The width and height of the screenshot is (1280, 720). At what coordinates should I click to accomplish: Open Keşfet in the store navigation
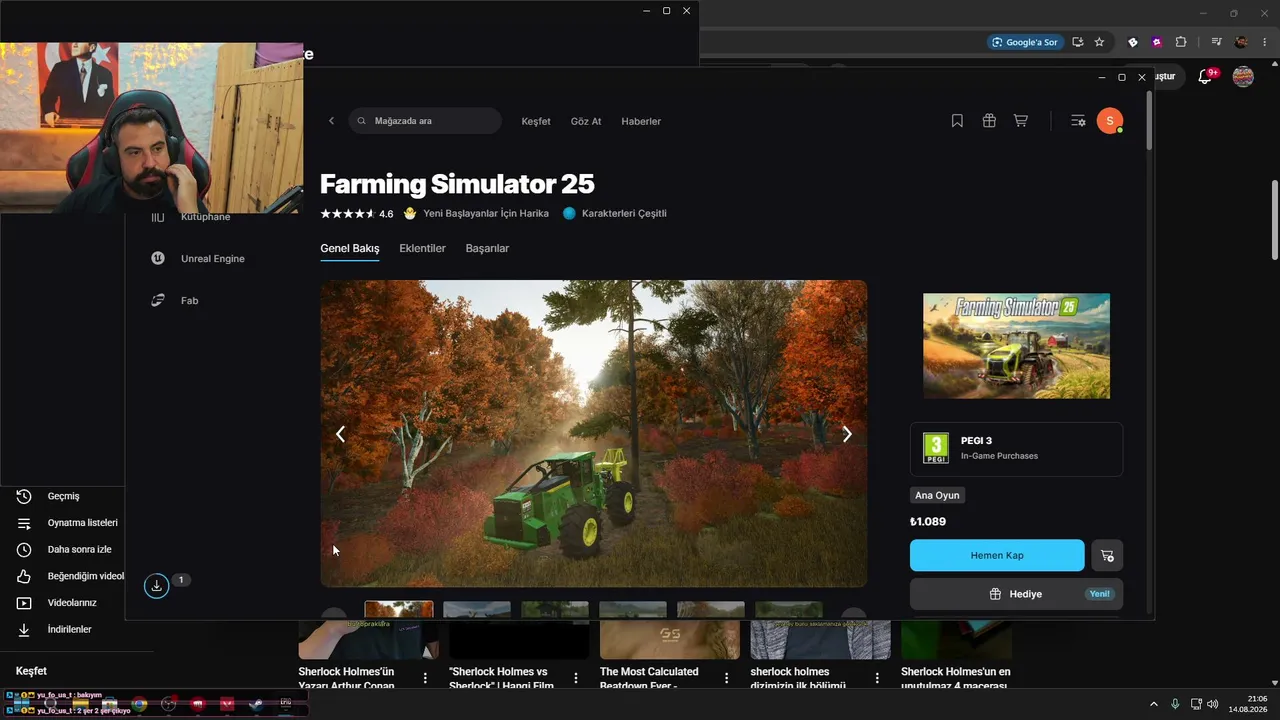[x=536, y=121]
